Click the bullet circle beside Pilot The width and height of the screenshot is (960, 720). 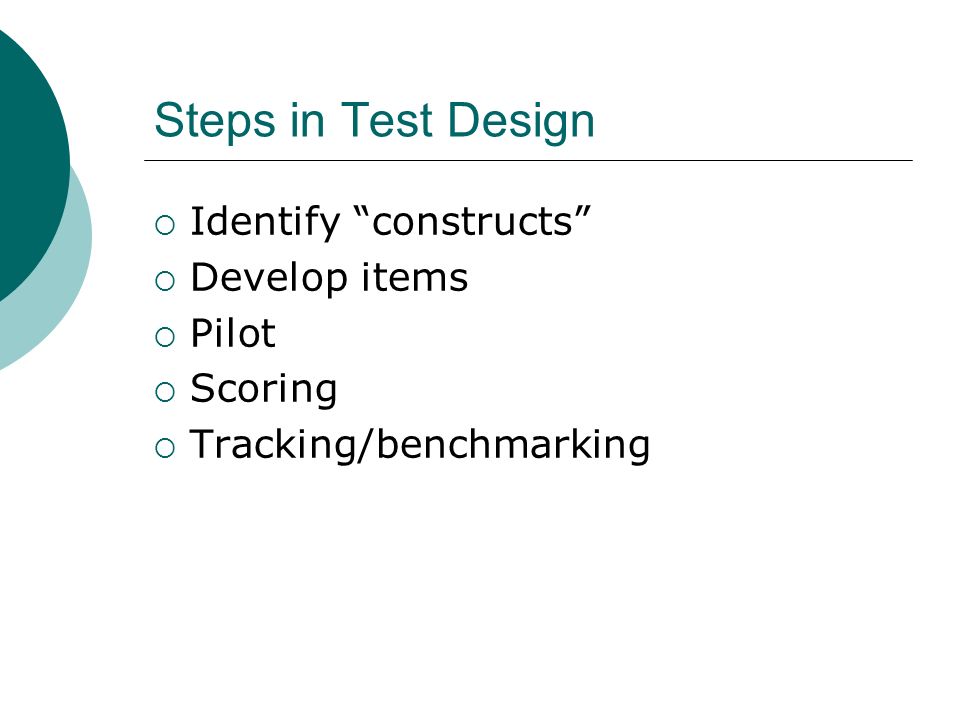click(x=165, y=337)
